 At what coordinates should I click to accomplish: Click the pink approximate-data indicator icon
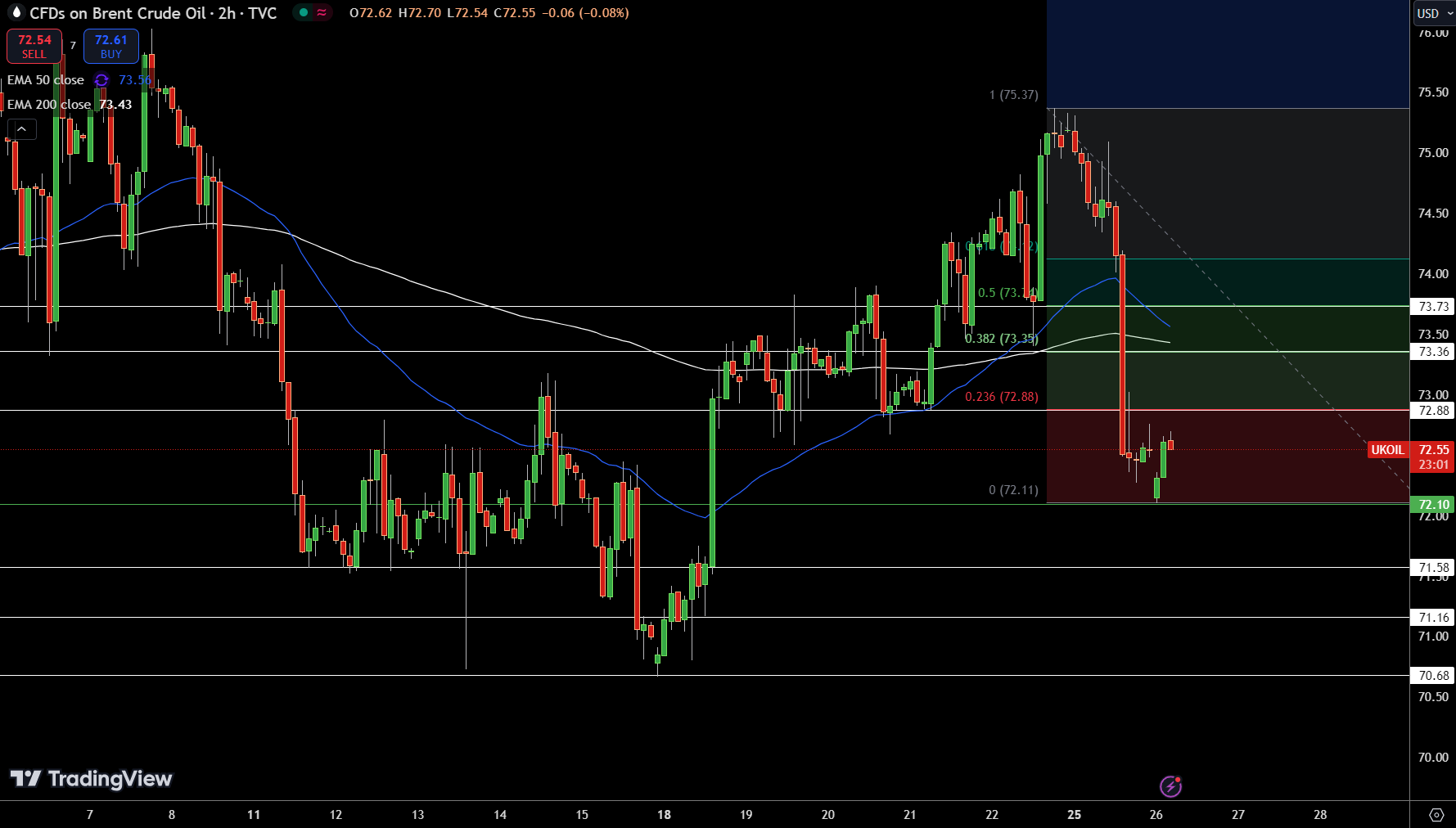[x=322, y=13]
